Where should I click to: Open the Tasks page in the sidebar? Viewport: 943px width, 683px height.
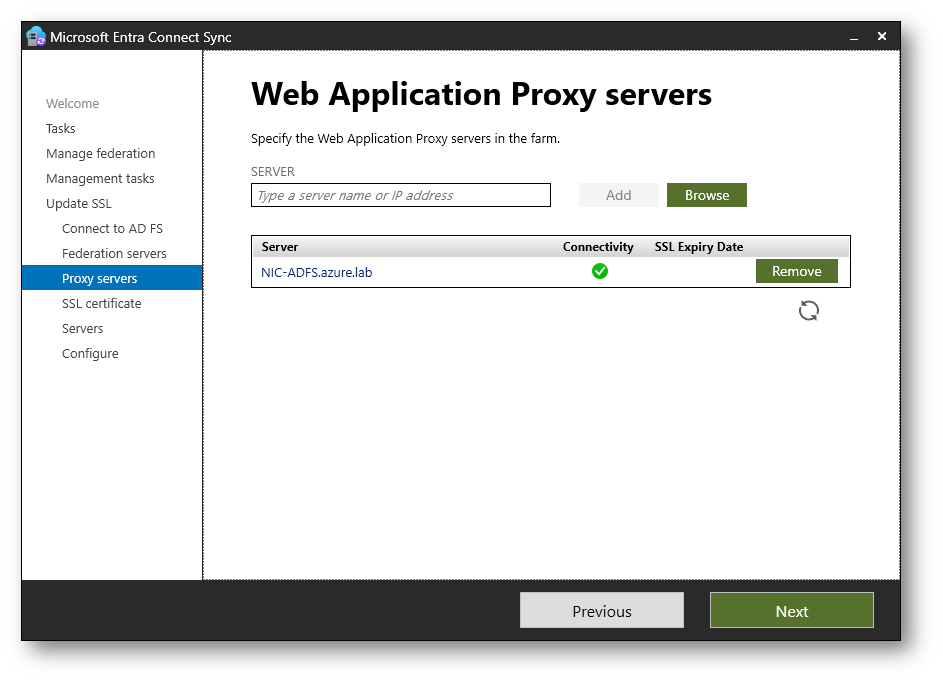point(61,129)
